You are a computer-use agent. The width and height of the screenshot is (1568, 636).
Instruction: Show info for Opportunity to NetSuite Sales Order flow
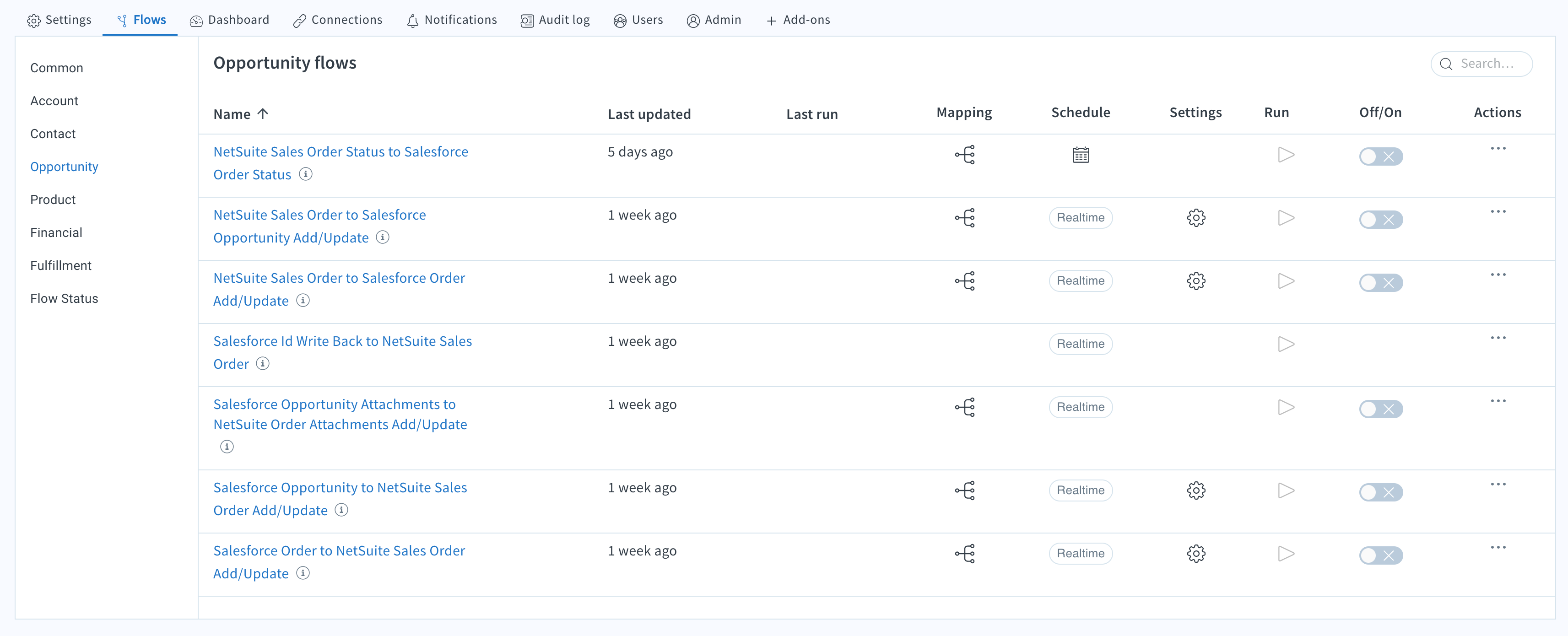341,510
